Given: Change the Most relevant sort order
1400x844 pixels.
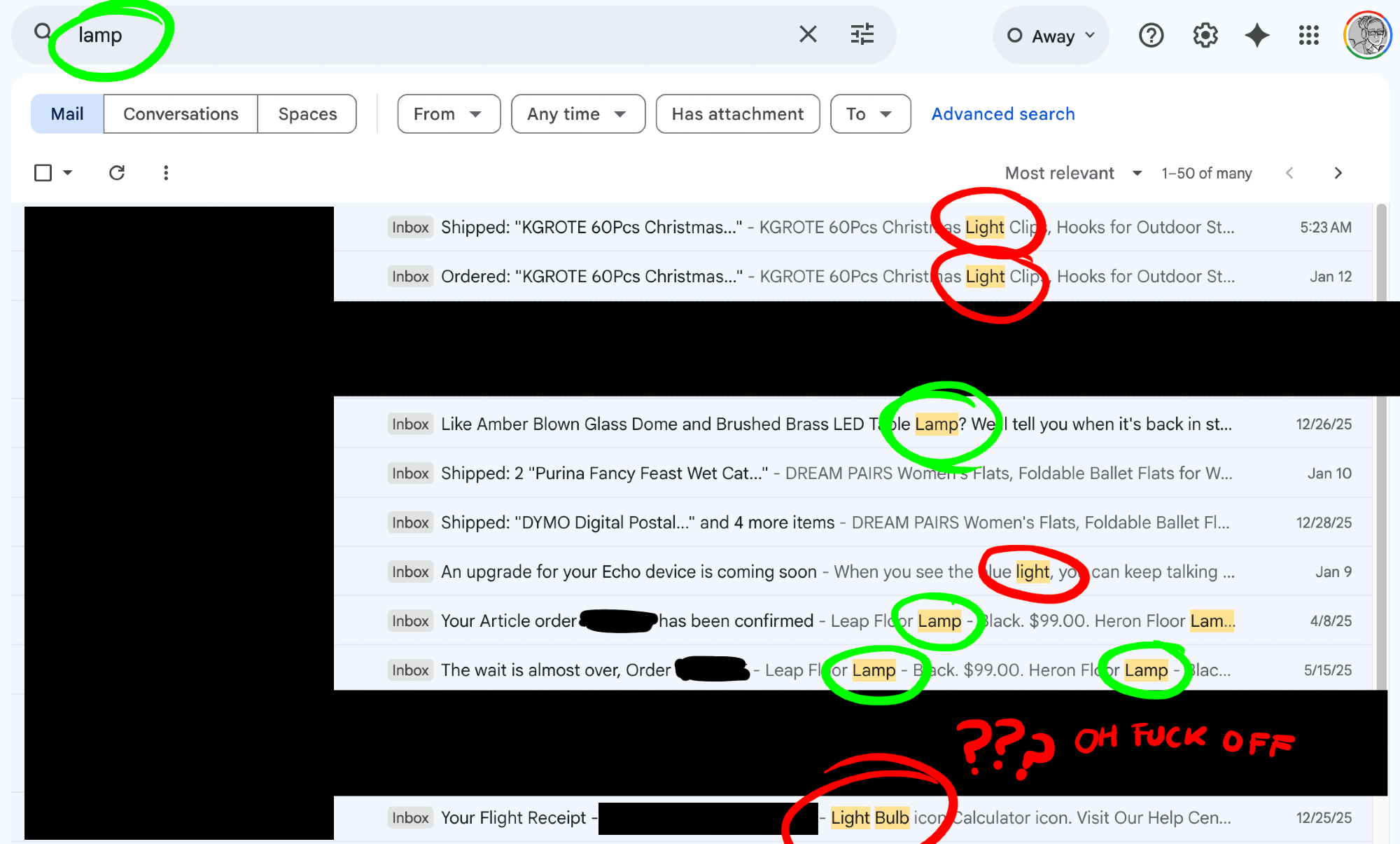Looking at the screenshot, I should click(1073, 173).
